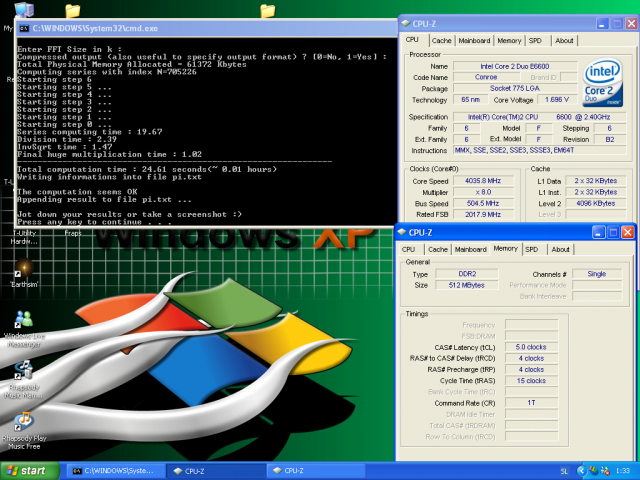Screen dimensions: 640x480
Task: Select My Computer desktop icon
Action: pos(23,10)
